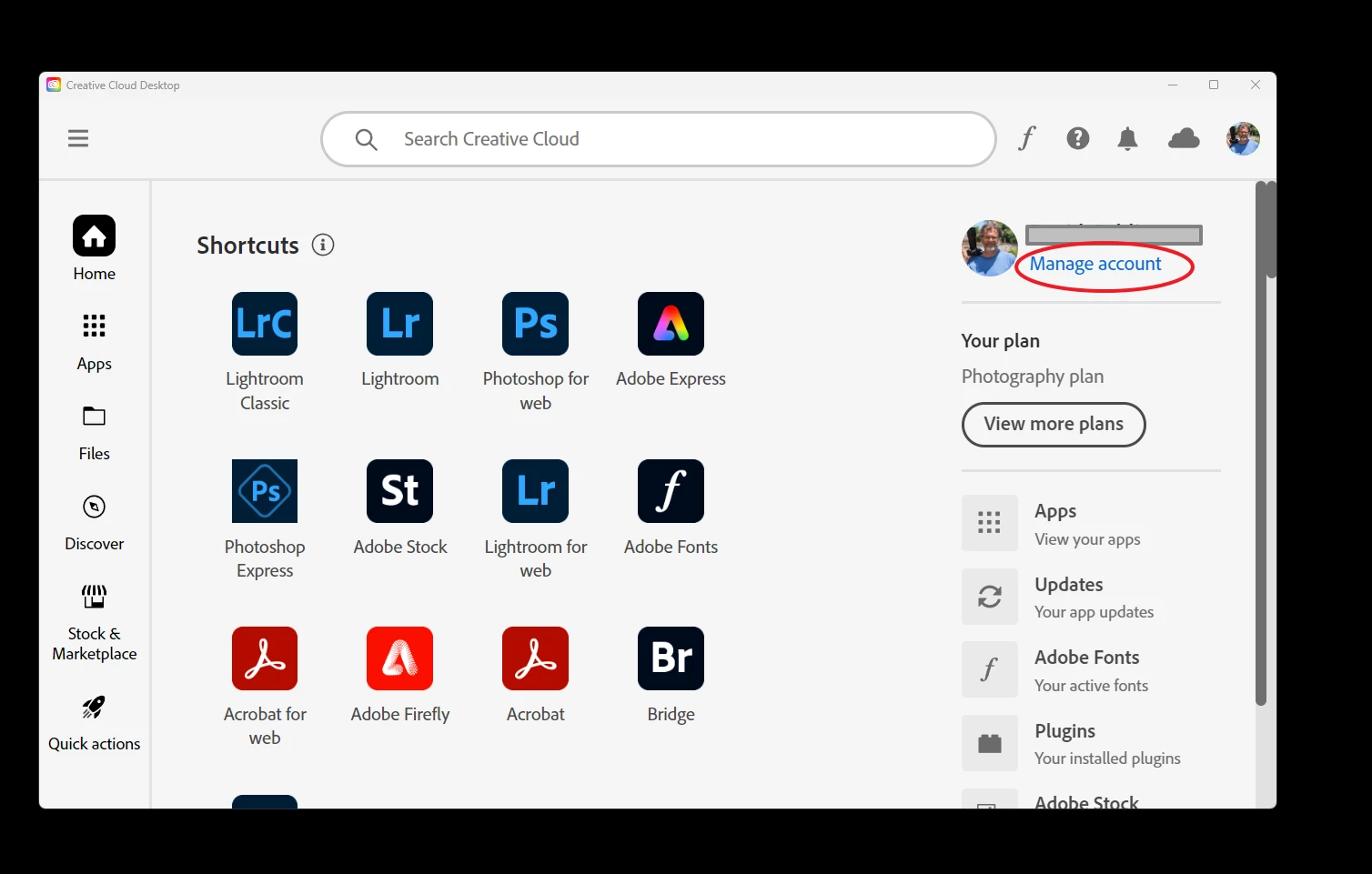Click the large profile photo in the account panel
1372x874 pixels.
point(990,248)
